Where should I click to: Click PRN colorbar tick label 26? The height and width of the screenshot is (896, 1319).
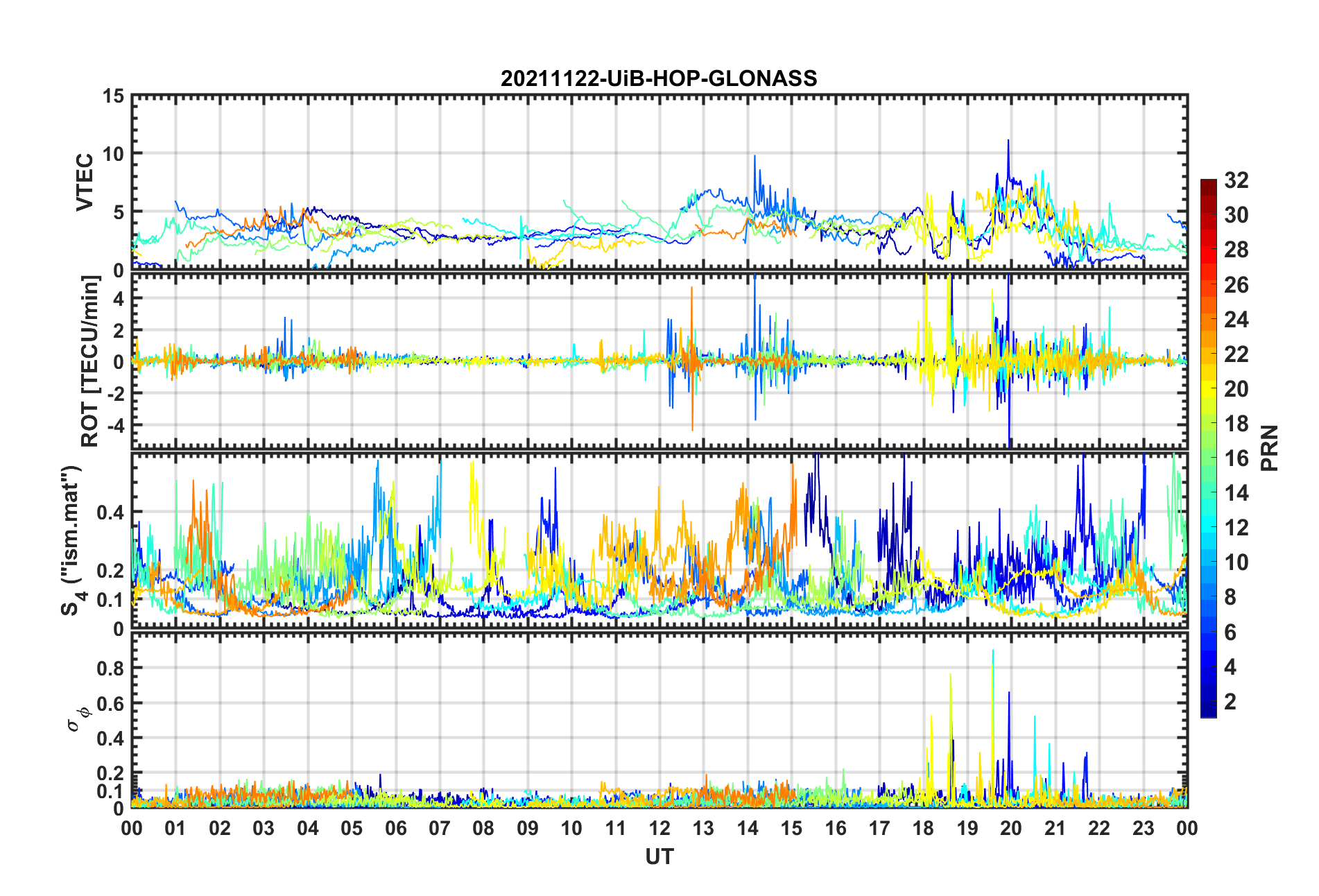pos(1236,284)
